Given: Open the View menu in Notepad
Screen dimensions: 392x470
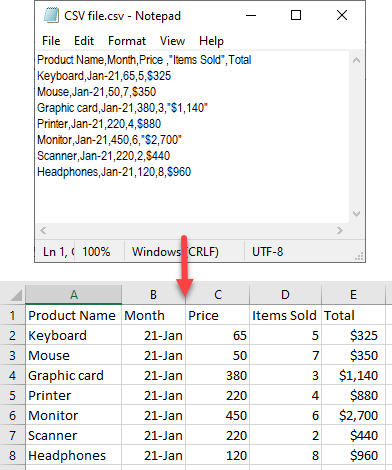Looking at the screenshot, I should pos(172,41).
